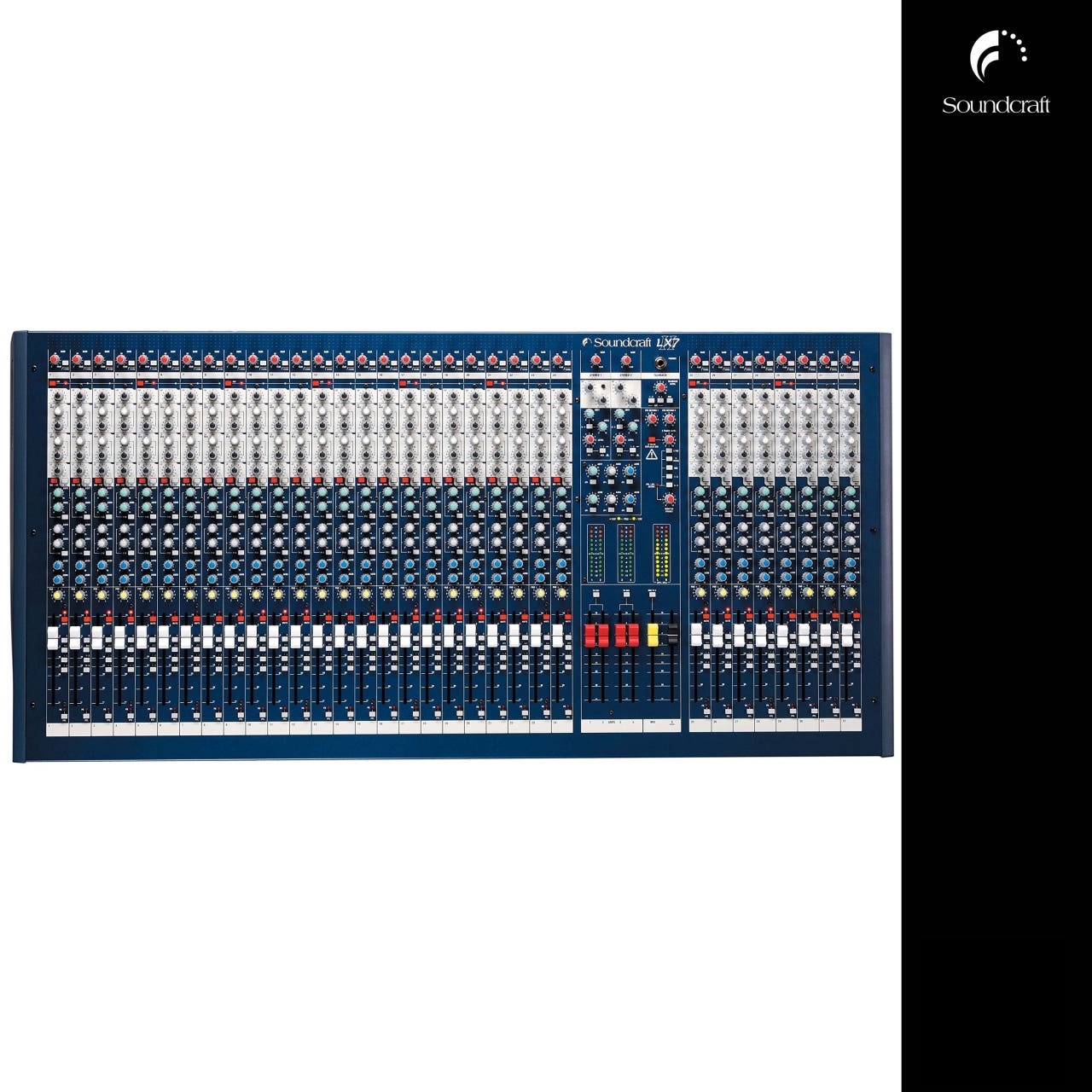This screenshot has height=1092, width=1092.
Task: Move the yellow master mix fader
Action: pos(653,635)
